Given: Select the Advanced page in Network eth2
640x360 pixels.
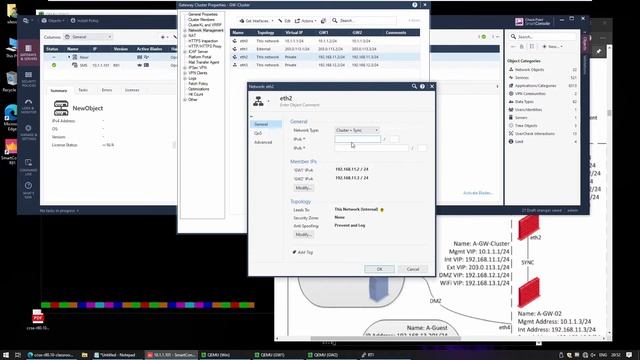Looking at the screenshot, I should 263,142.
